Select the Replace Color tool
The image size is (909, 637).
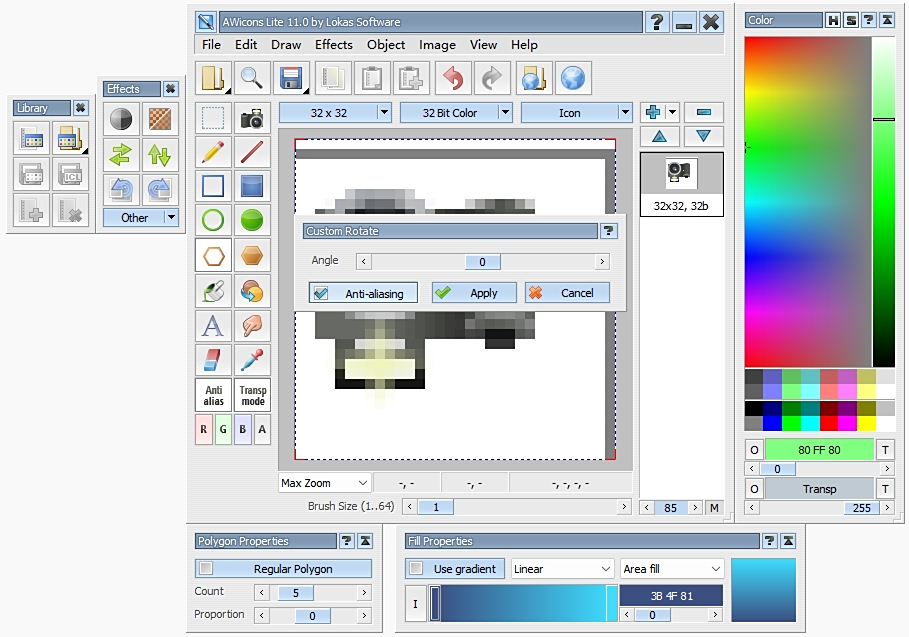pyautogui.click(x=252, y=290)
